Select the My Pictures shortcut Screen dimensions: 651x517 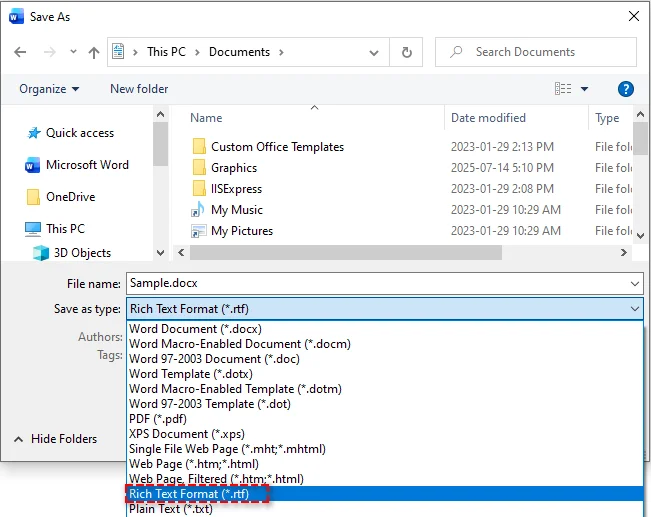tap(242, 231)
